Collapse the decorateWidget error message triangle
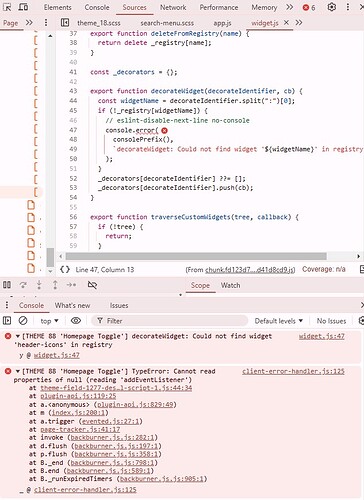This screenshot has width=364, height=500. (18, 336)
